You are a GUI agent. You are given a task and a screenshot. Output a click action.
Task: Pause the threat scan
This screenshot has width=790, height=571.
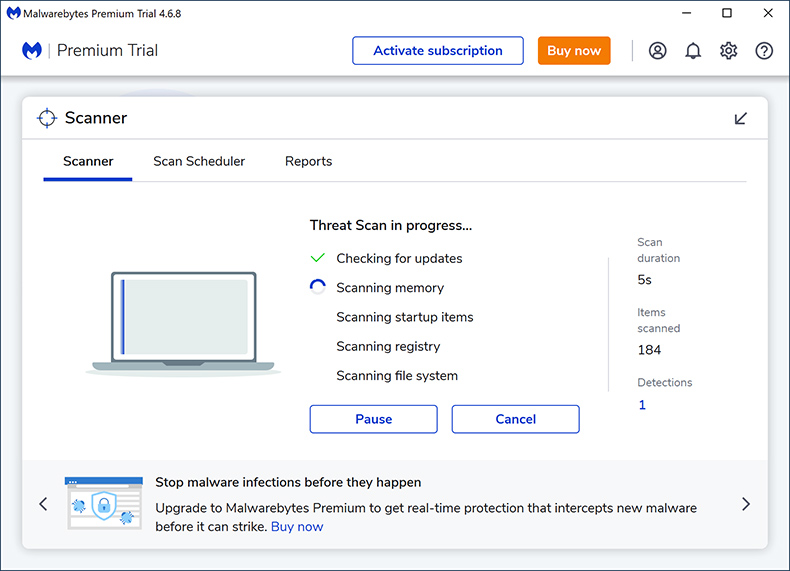(x=373, y=419)
